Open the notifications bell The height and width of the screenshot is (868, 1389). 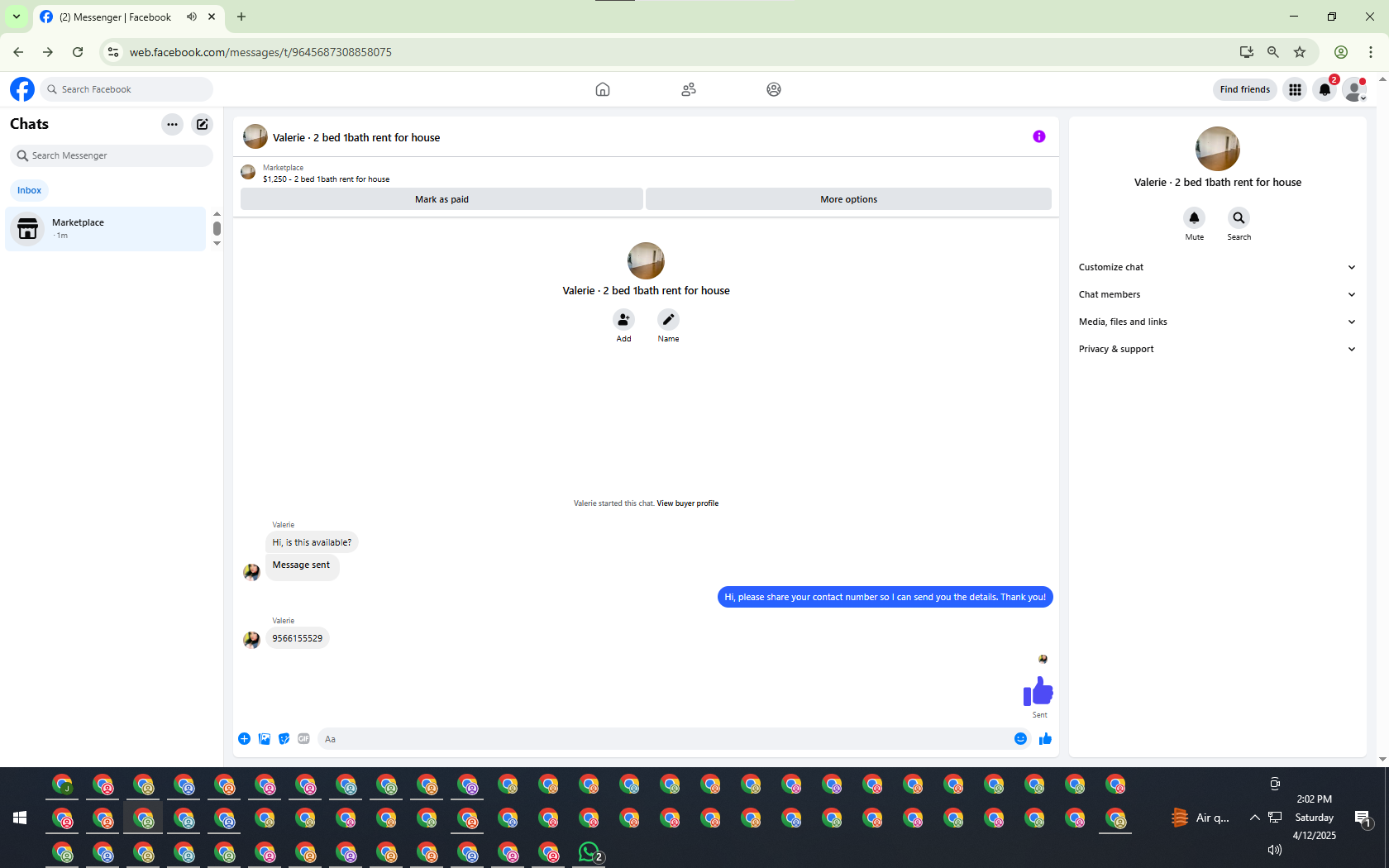tap(1325, 89)
